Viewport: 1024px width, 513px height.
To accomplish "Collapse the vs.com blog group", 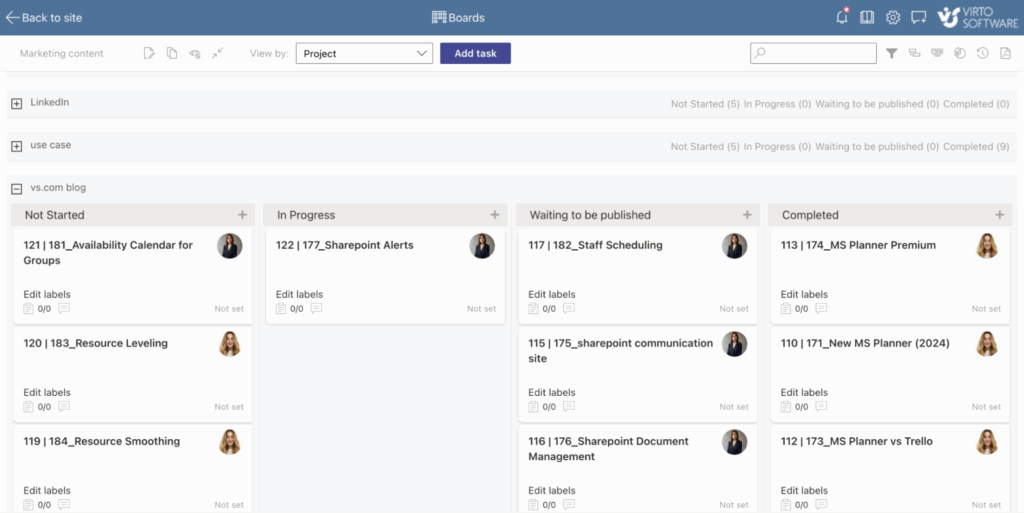I will pos(16,189).
